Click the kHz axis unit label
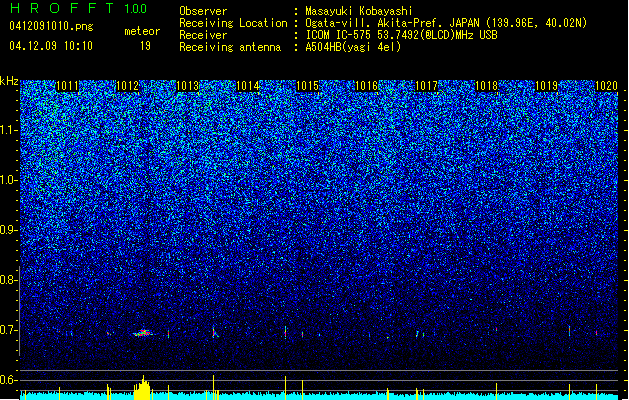The width and height of the screenshot is (629, 400). point(9,81)
